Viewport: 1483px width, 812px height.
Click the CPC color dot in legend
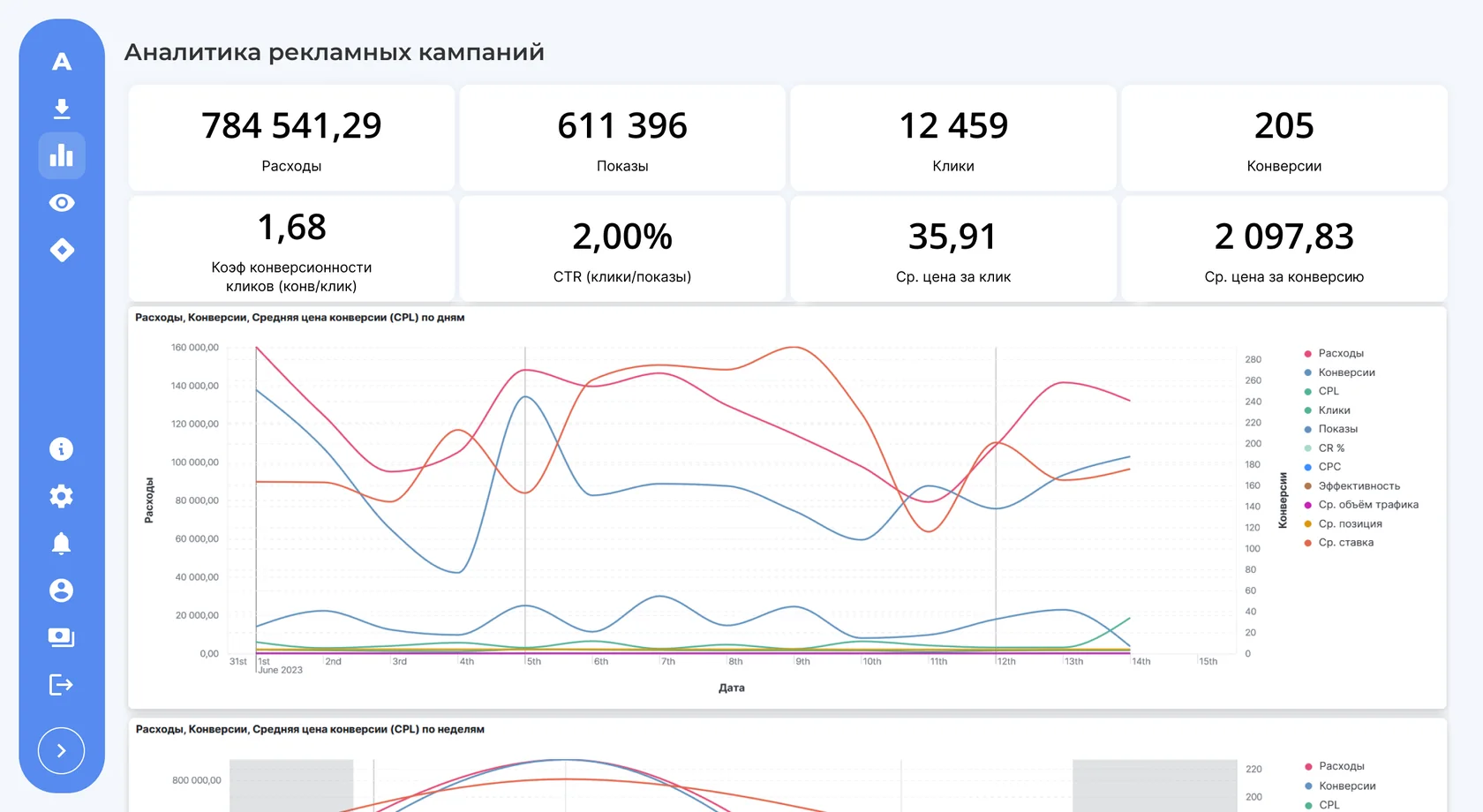coord(1307,467)
